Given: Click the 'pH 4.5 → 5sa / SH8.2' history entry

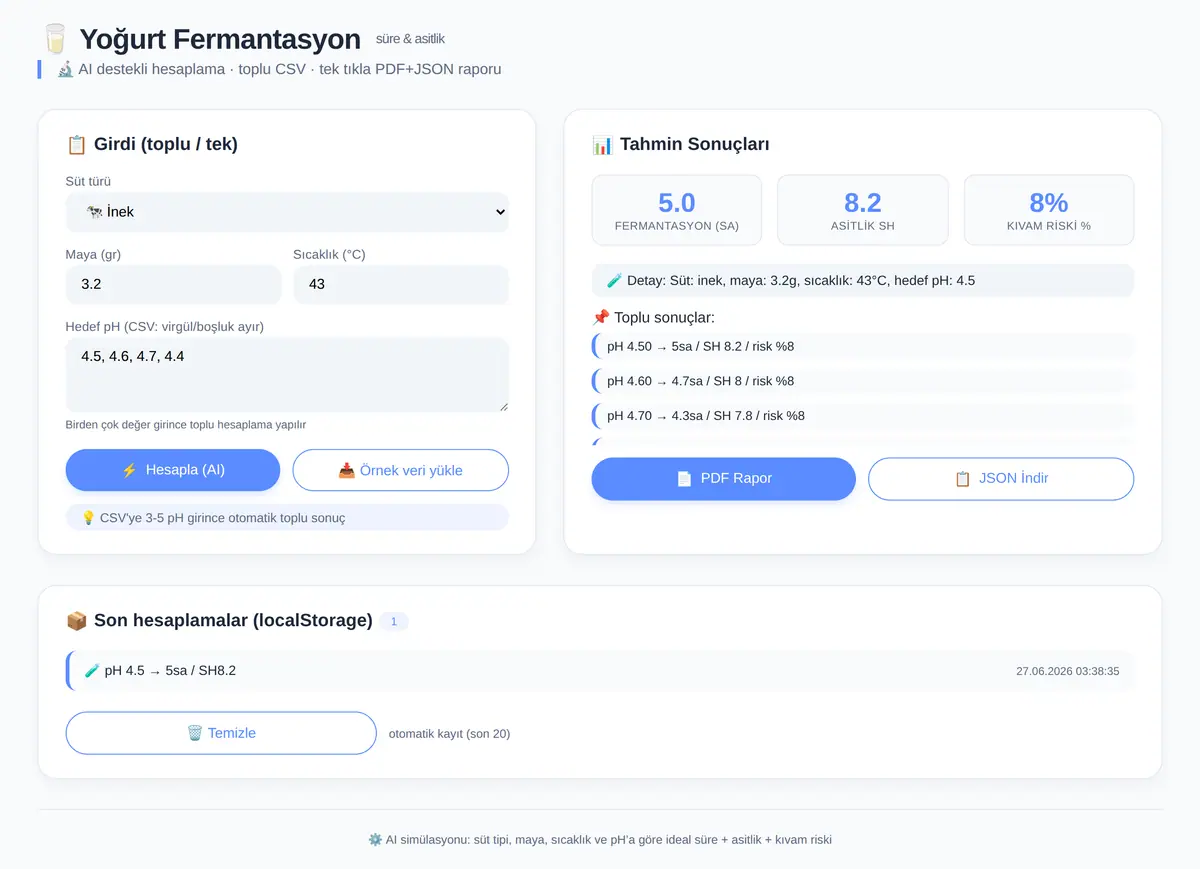Looking at the screenshot, I should pyautogui.click(x=600, y=671).
